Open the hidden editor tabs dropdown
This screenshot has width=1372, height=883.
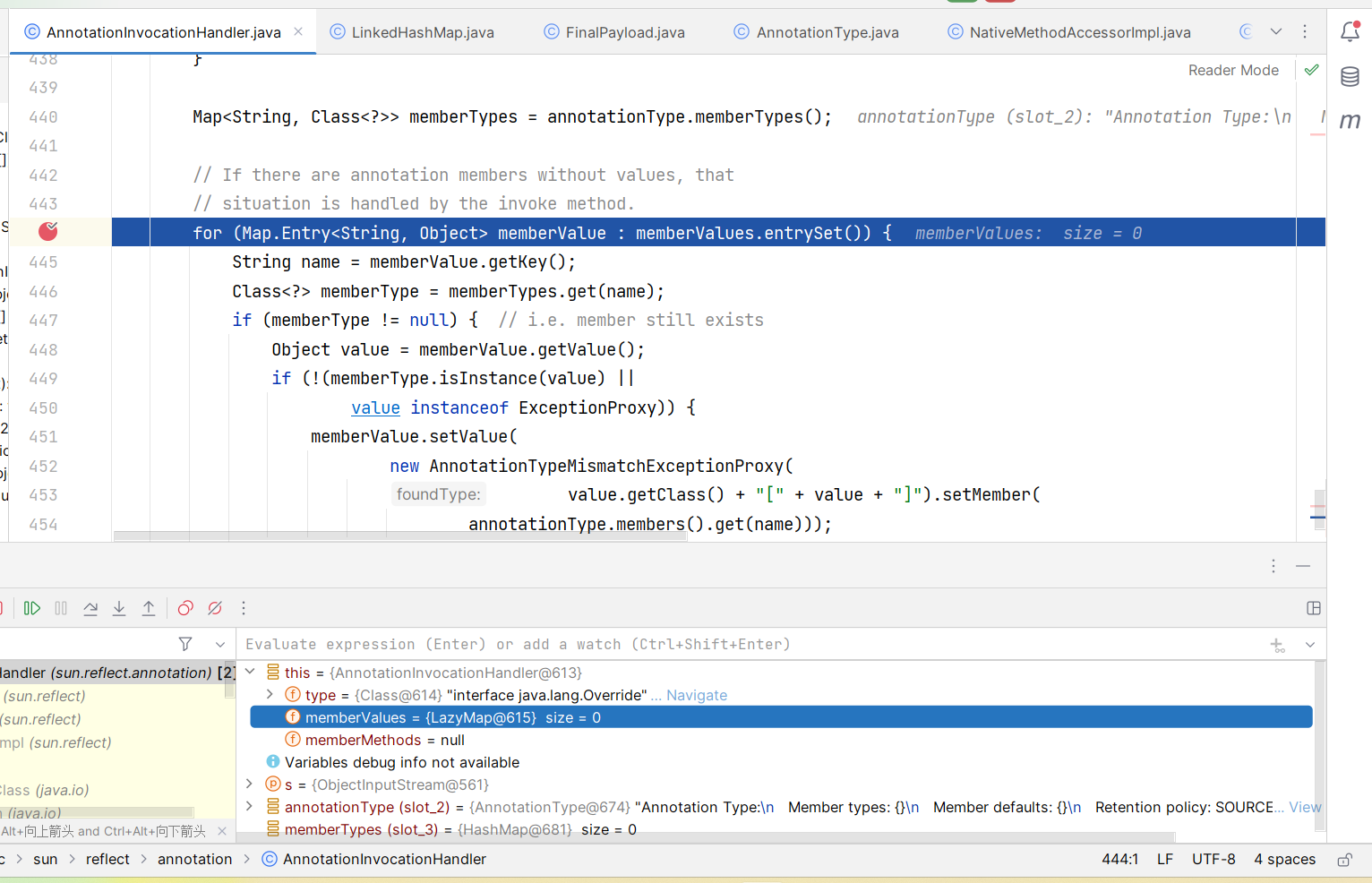pyautogui.click(x=1276, y=31)
